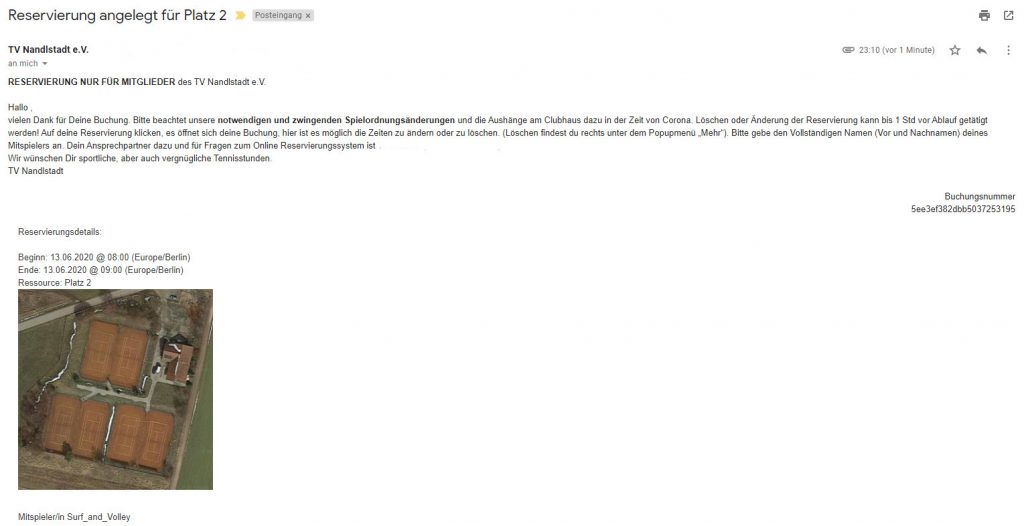Viewport: 1024px width, 526px height.
Task: Click sender name TV Nandlstadt e.V.
Action: point(48,50)
